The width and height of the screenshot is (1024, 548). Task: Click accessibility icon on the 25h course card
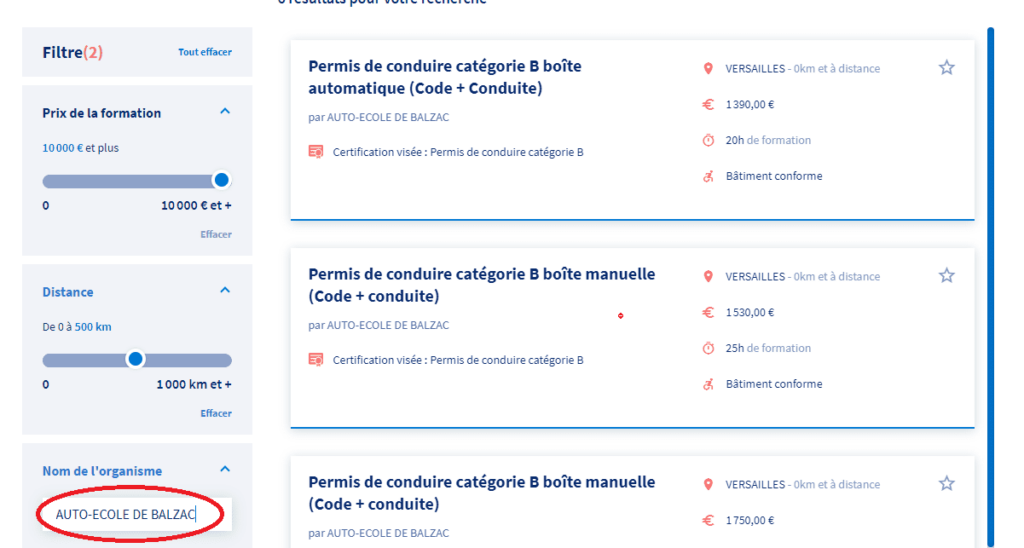[x=708, y=384]
